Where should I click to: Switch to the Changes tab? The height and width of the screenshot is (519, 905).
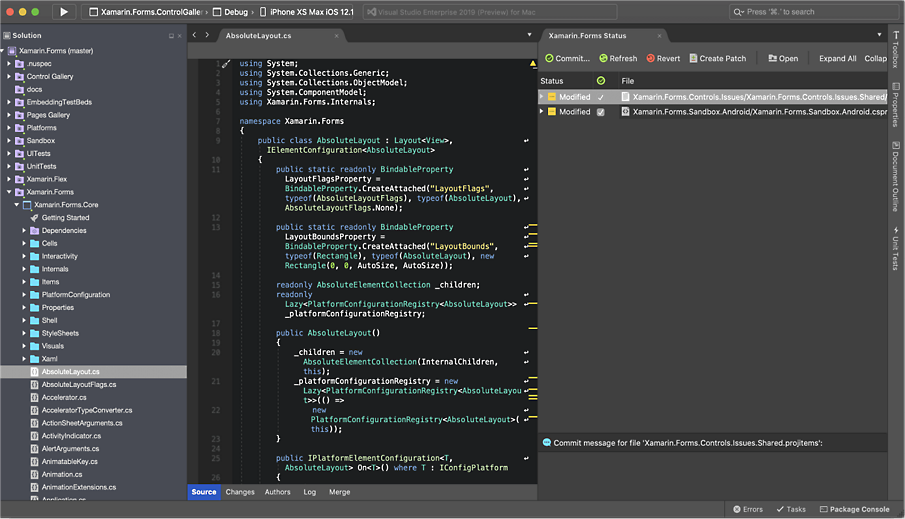240,492
